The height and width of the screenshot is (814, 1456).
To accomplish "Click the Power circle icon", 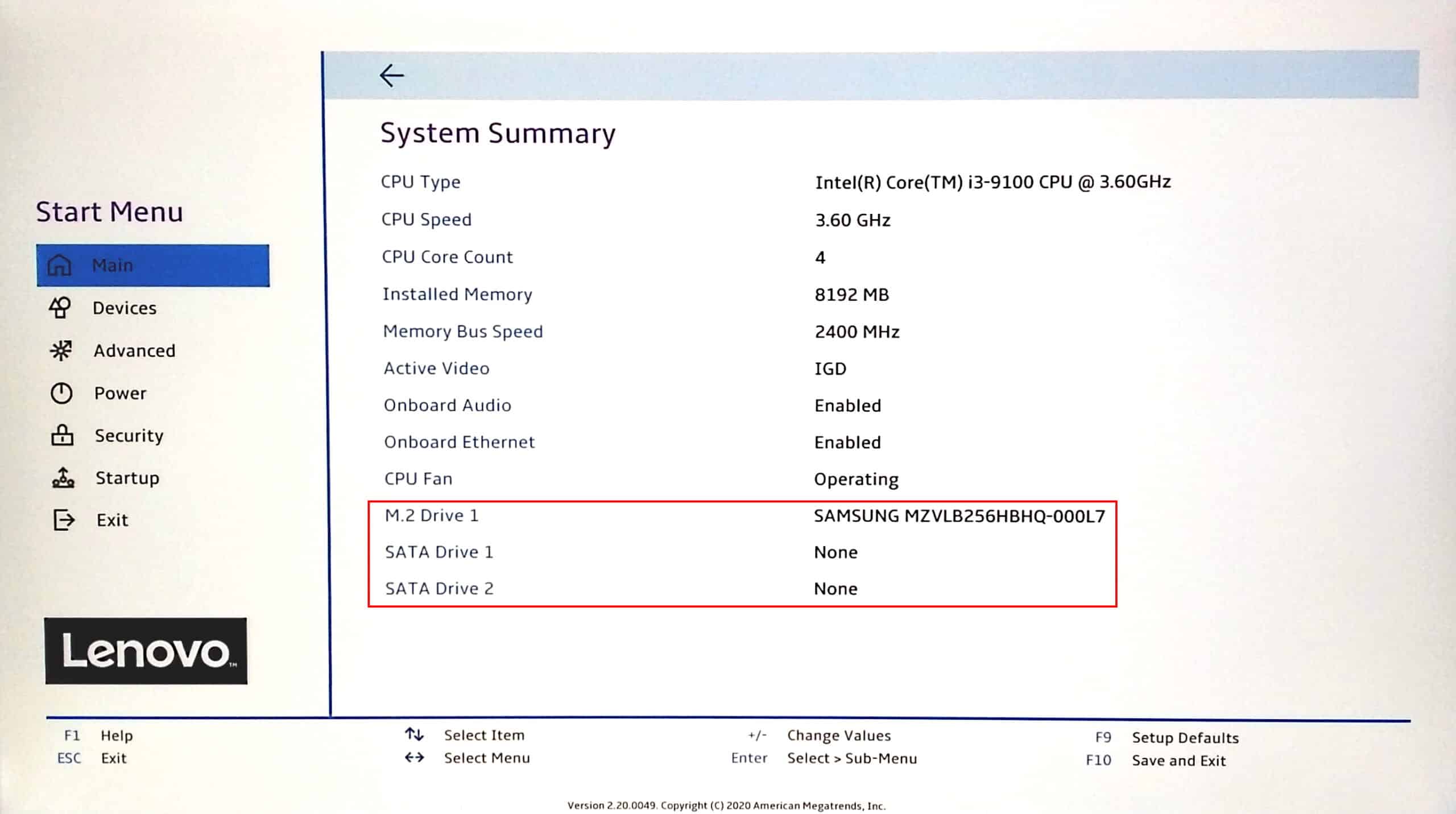I will tap(61, 393).
